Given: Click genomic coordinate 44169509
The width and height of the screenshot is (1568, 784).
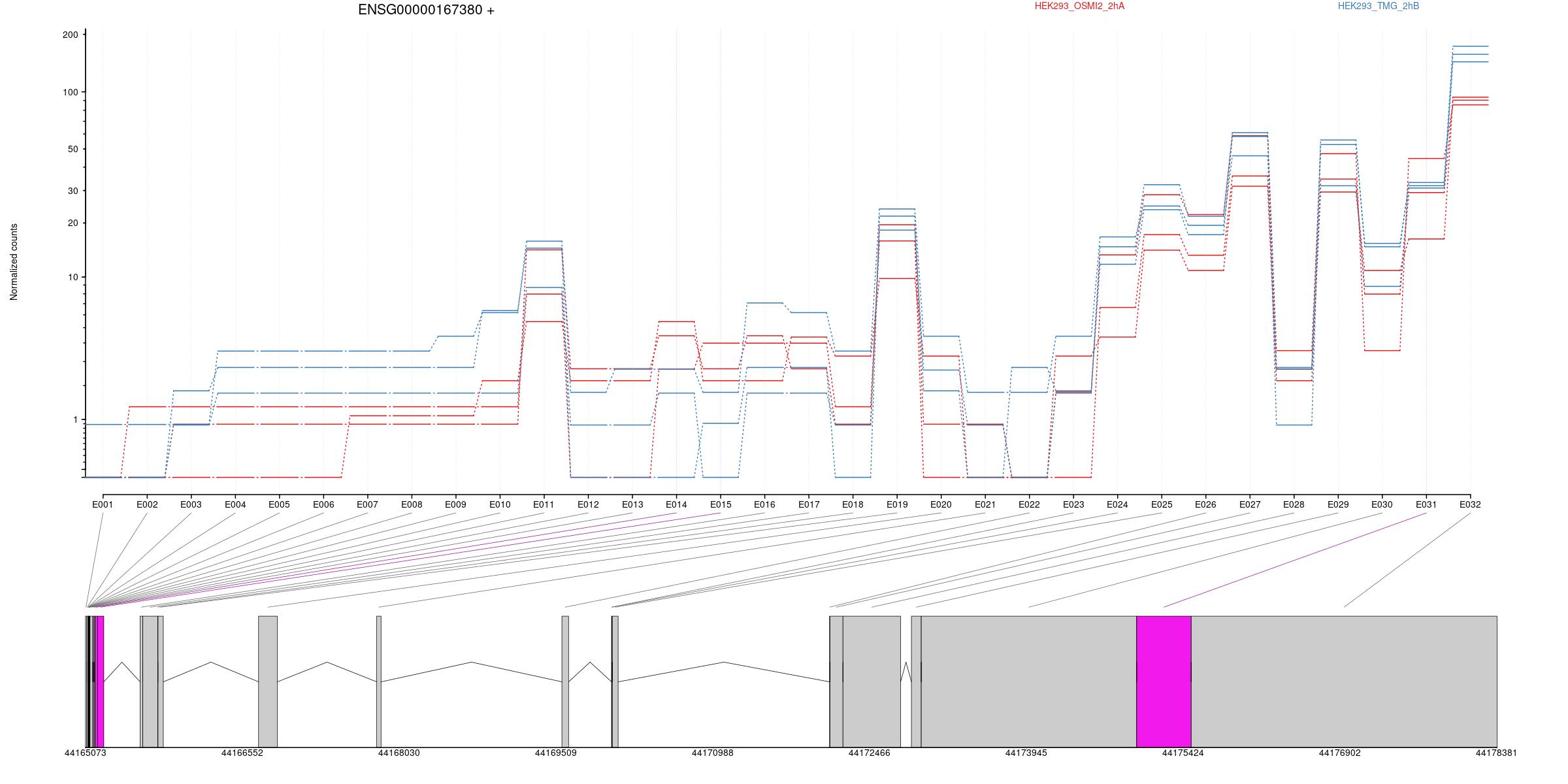Looking at the screenshot, I should [556, 753].
